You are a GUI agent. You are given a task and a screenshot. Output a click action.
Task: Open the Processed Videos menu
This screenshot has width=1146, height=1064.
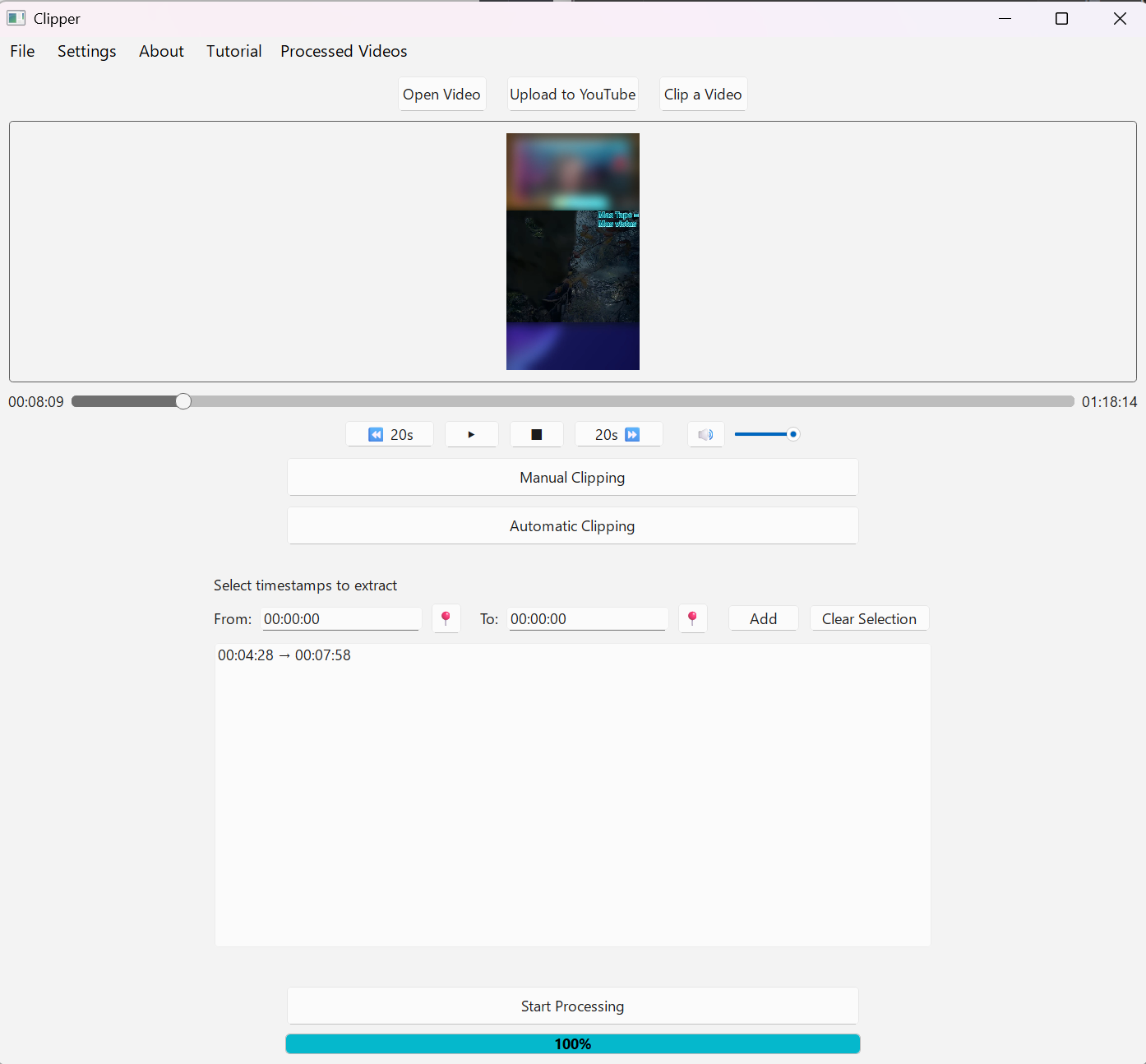pos(344,51)
